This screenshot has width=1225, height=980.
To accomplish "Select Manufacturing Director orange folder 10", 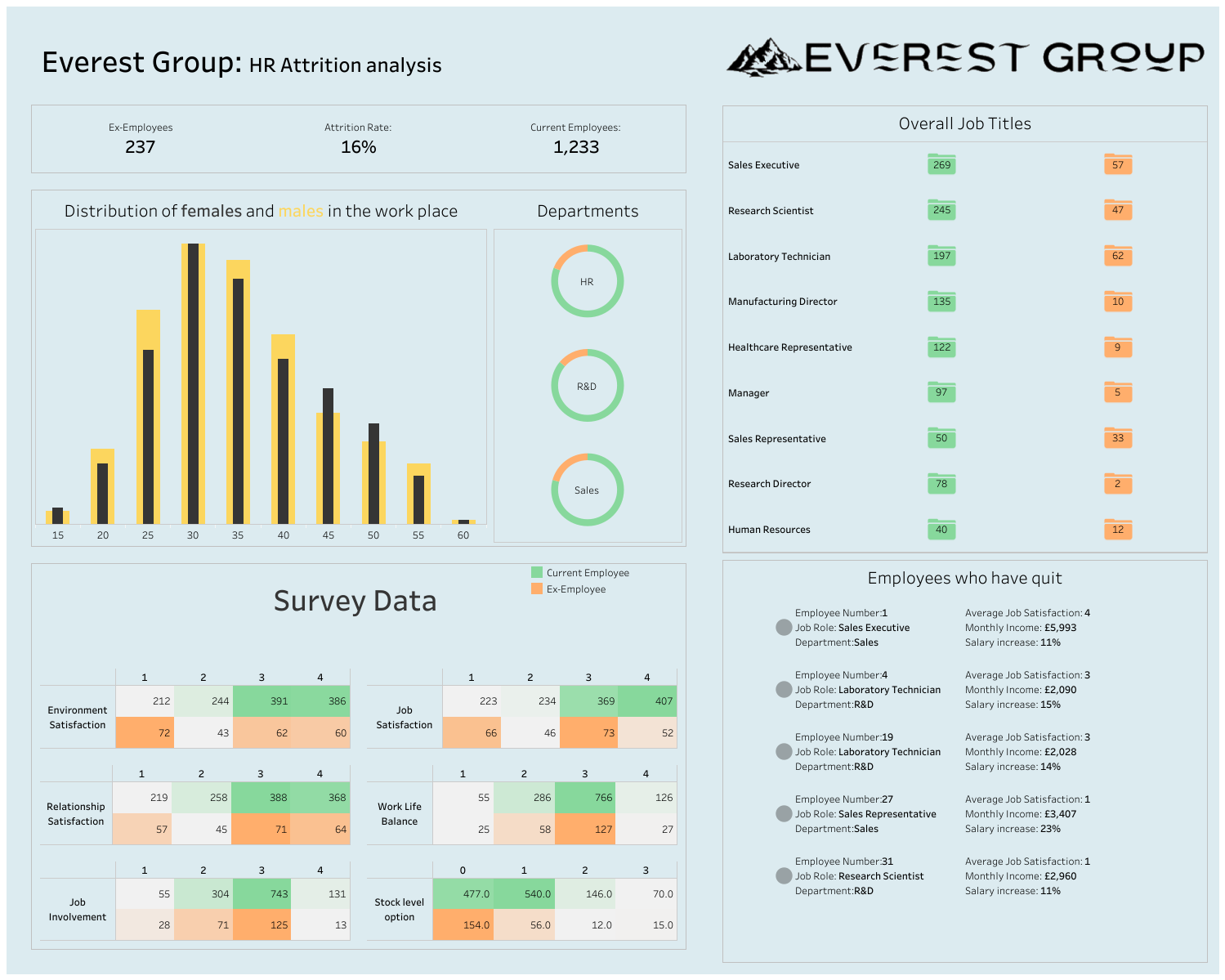I will 1118,302.
